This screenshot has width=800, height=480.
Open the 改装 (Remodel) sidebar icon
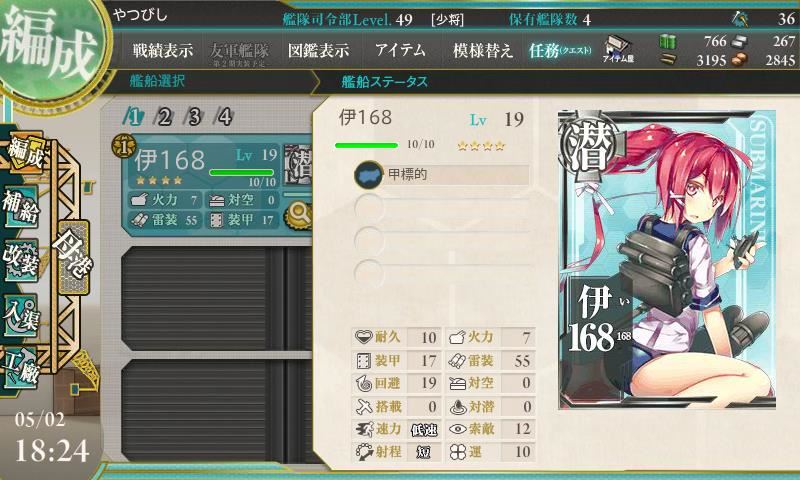coord(21,261)
